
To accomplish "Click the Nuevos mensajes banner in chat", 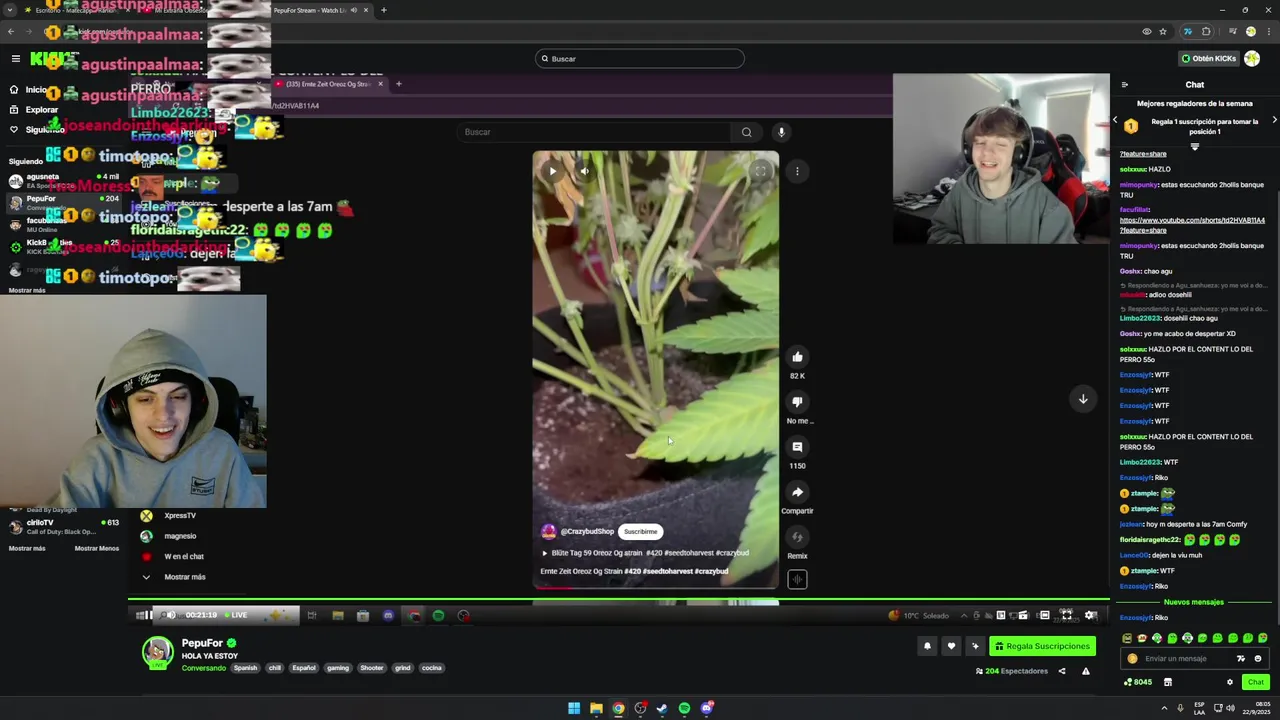I will click(1193, 602).
